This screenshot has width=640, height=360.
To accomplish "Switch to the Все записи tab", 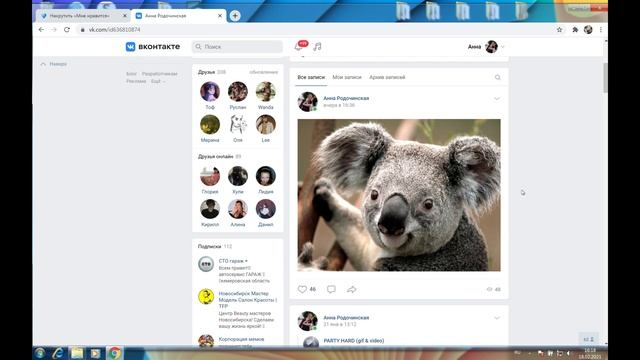I will coord(311,77).
